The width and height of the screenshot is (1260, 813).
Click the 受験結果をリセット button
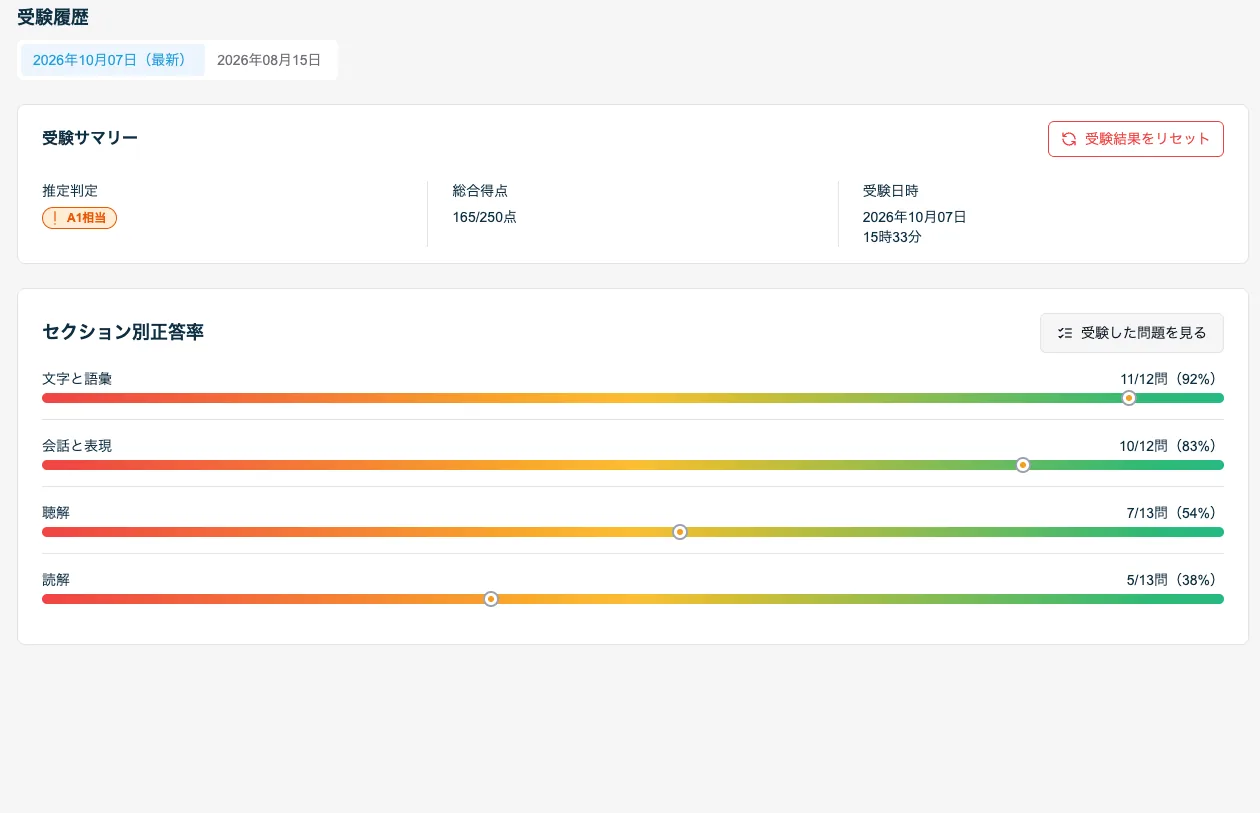[x=1136, y=139]
